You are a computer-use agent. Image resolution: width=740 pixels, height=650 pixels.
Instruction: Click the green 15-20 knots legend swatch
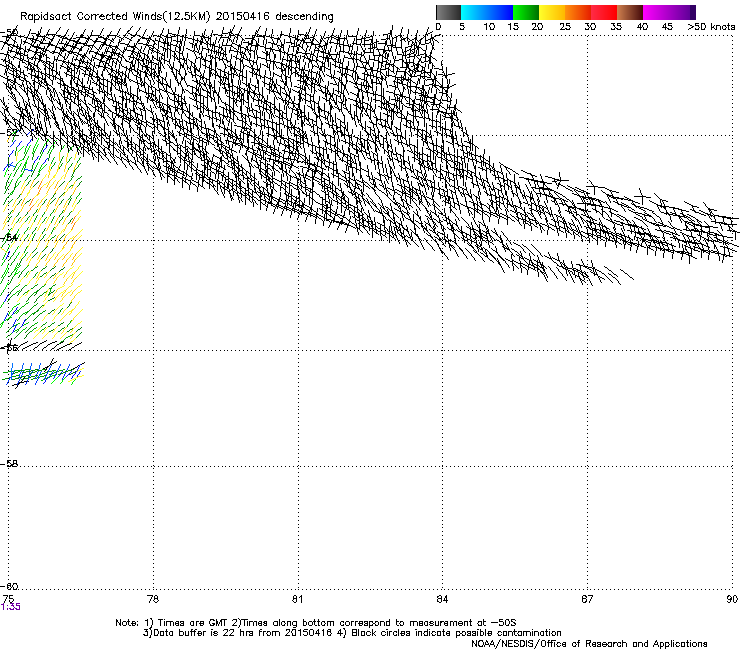[526, 12]
